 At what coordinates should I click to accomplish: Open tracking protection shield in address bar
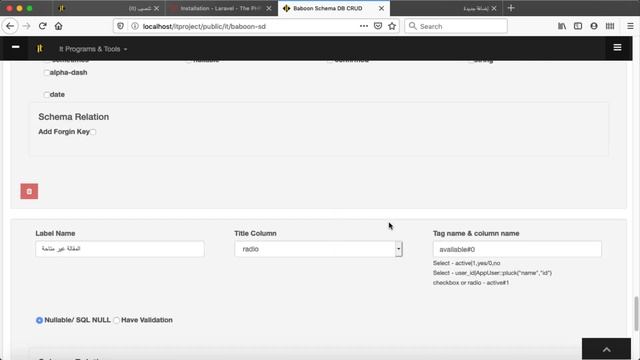click(x=120, y=26)
